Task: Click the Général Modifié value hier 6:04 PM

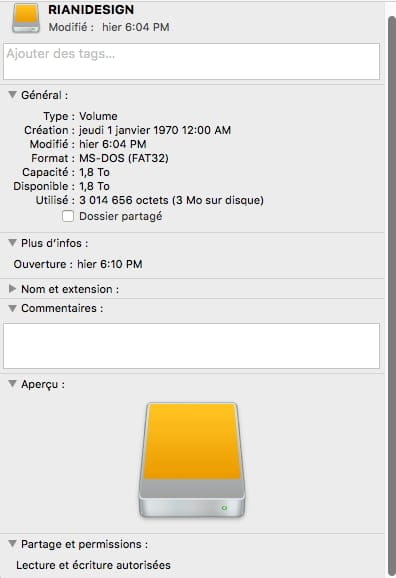Action: pos(113,144)
